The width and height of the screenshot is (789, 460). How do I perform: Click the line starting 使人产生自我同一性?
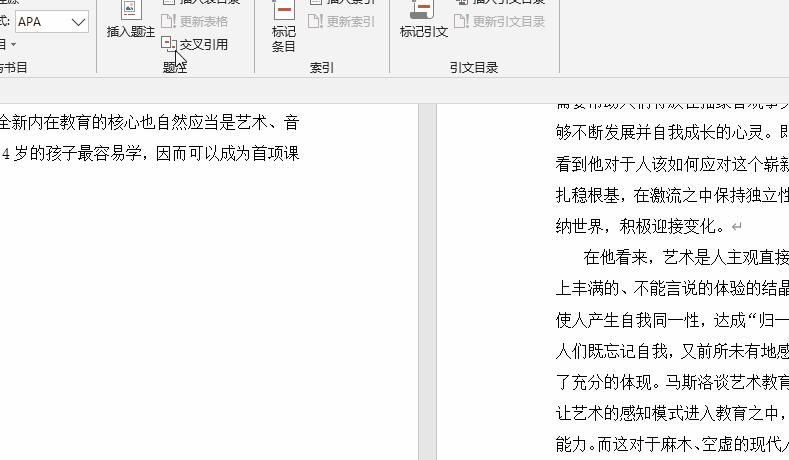(x=672, y=320)
